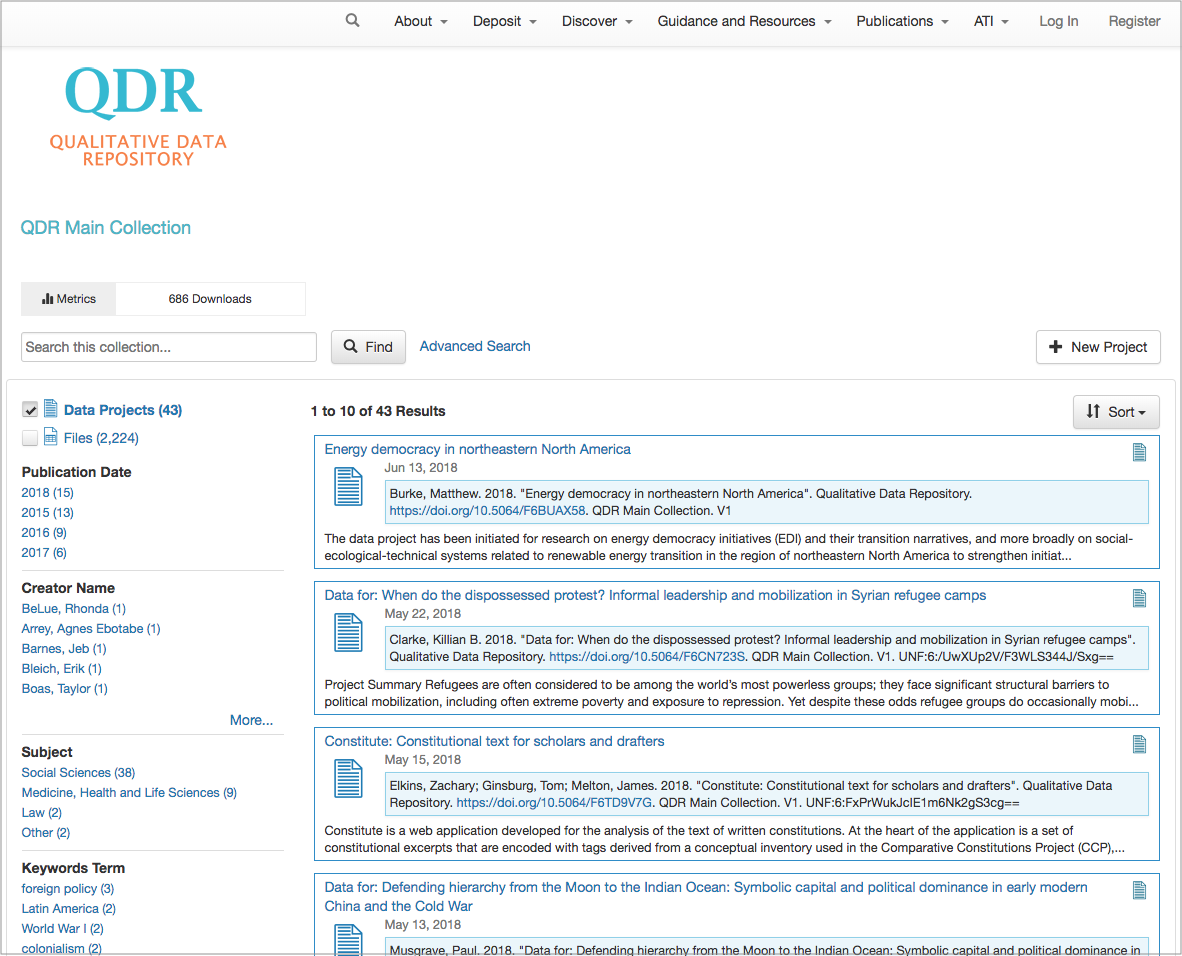Filter by keyword foreign policy (3)
Image resolution: width=1182 pixels, height=956 pixels.
(68, 889)
